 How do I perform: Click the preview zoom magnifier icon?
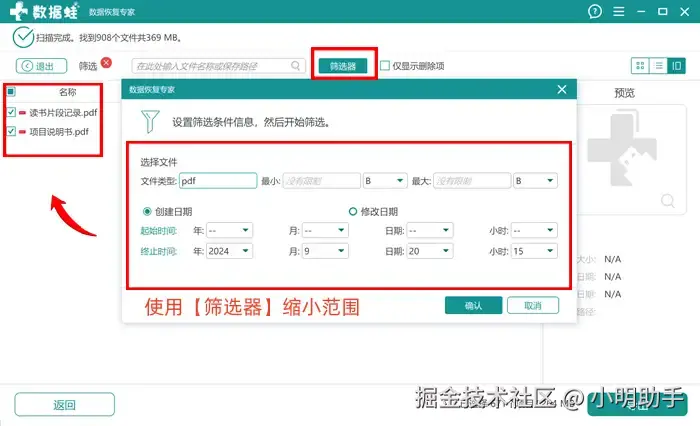point(668,200)
